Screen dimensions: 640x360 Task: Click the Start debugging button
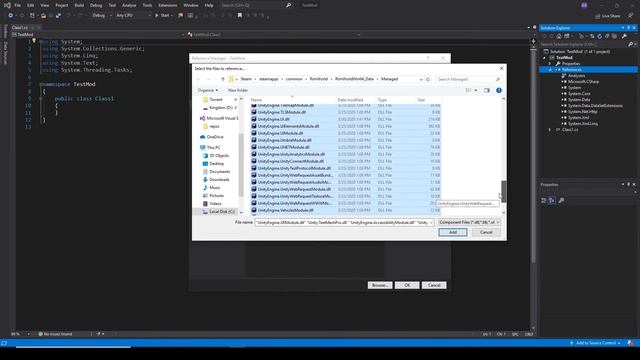click(163, 16)
